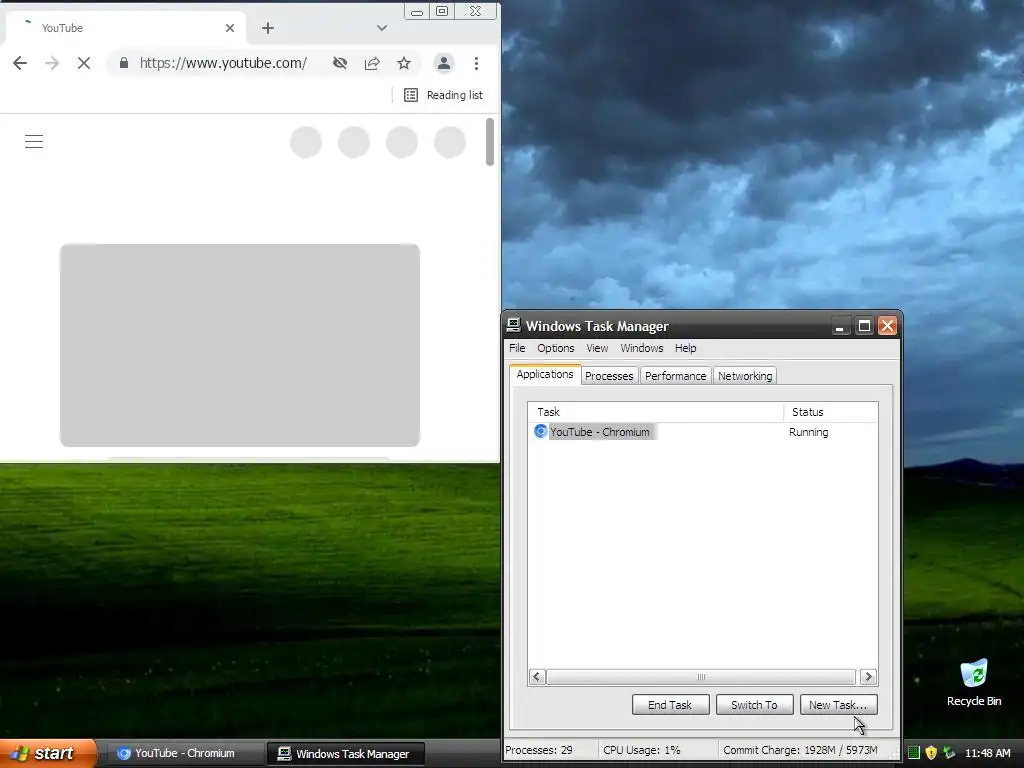
Task: Expand the tab search chevron in Chromium
Action: pyautogui.click(x=382, y=28)
